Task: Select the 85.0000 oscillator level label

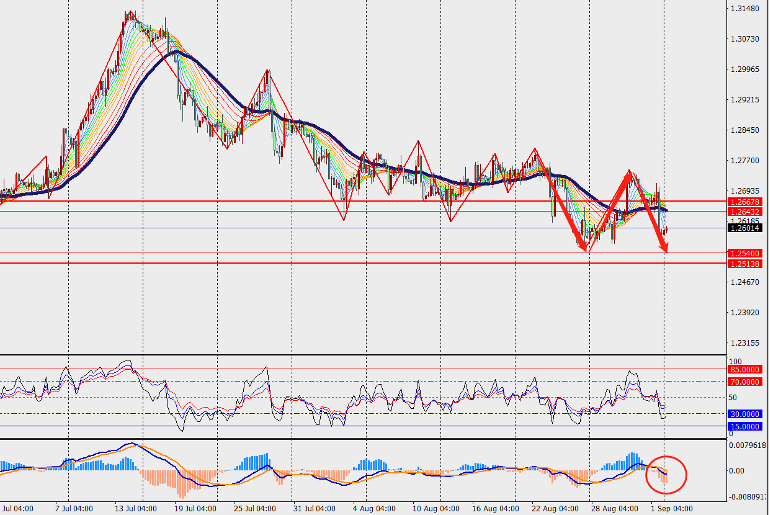Action: pyautogui.click(x=745, y=369)
